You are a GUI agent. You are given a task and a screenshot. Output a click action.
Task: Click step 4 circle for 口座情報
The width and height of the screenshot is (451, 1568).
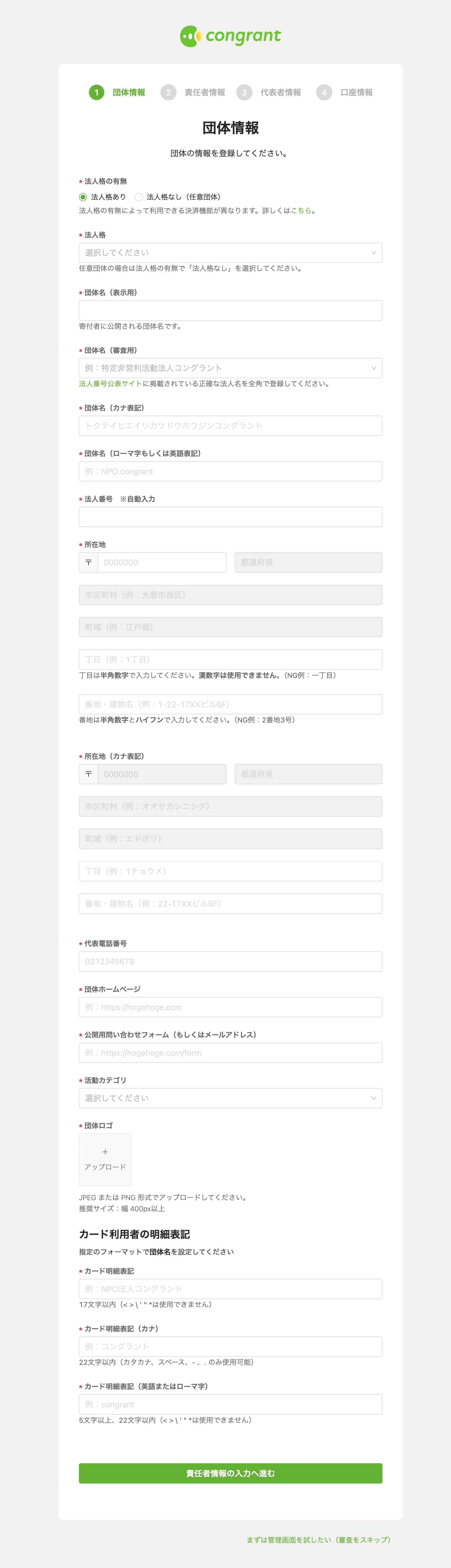click(x=324, y=93)
